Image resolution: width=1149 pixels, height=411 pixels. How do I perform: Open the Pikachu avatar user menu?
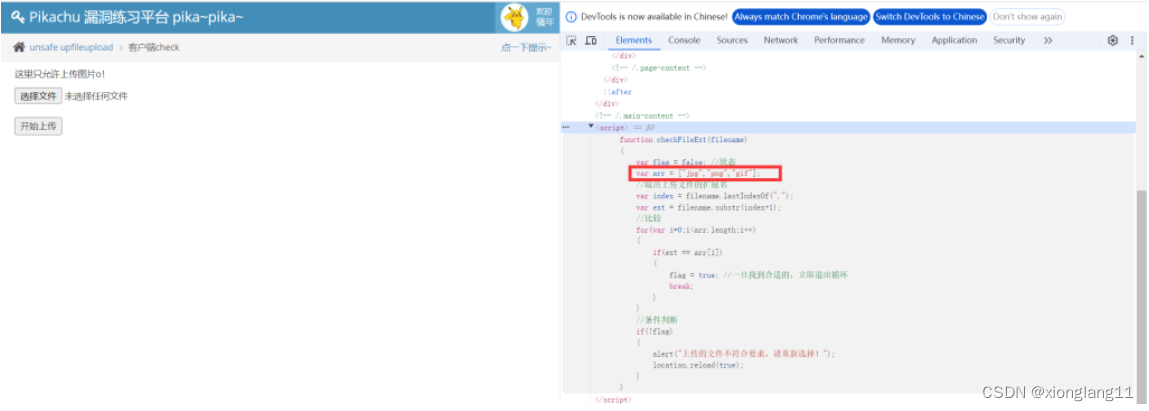coord(514,17)
